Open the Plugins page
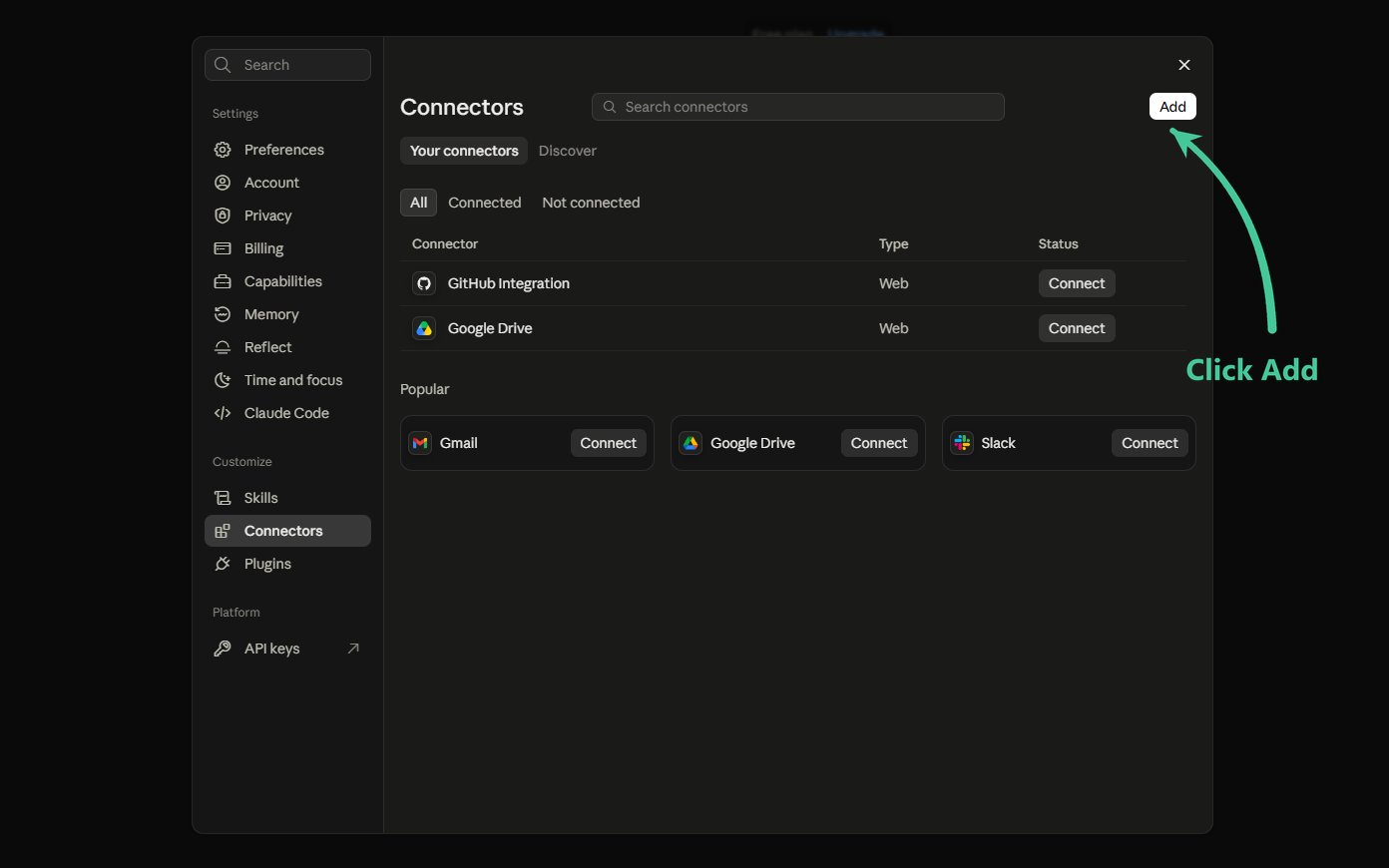Viewport: 1389px width, 868px height. pyautogui.click(x=287, y=564)
